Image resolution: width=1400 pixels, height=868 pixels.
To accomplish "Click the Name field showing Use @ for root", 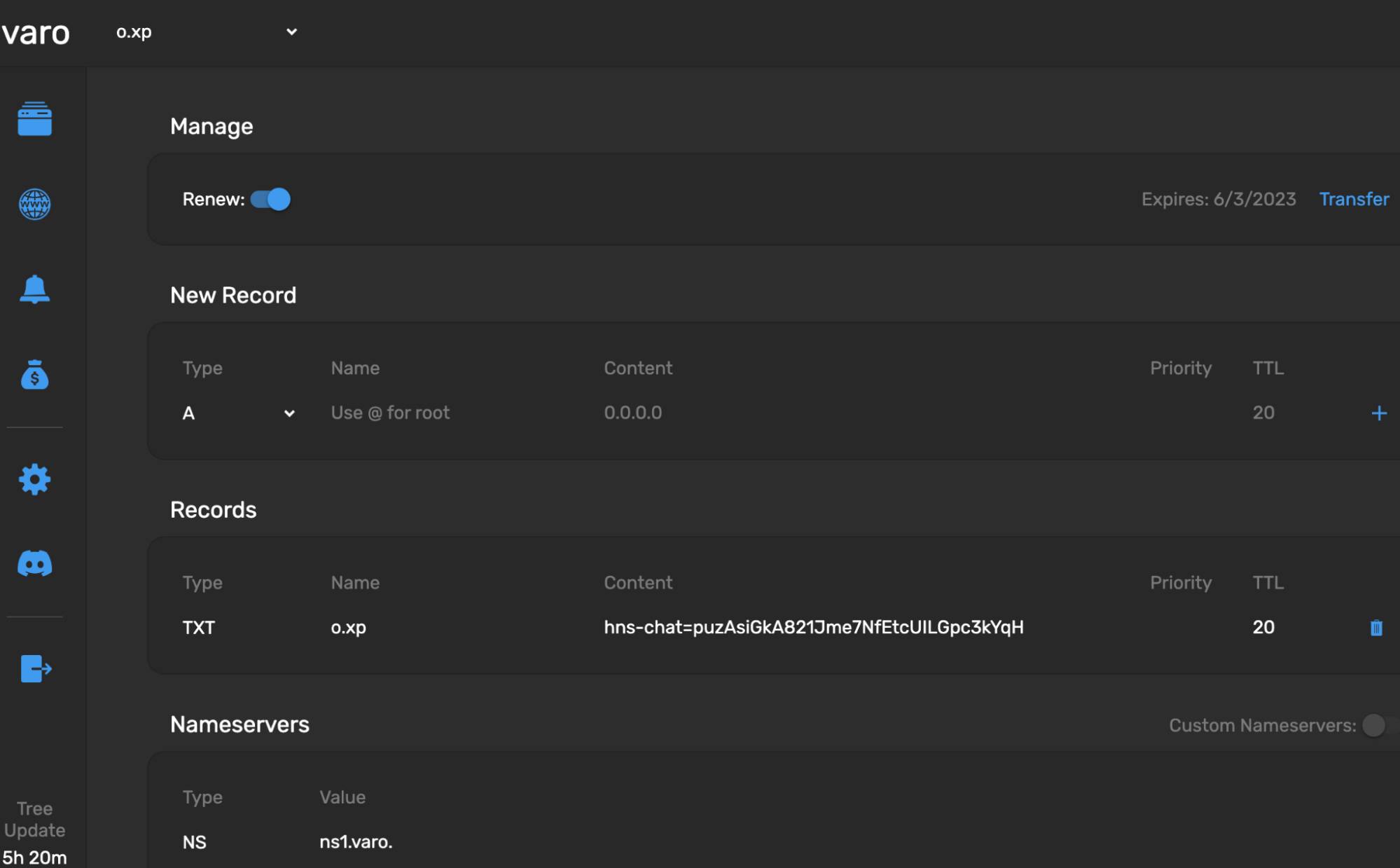I will pos(389,413).
